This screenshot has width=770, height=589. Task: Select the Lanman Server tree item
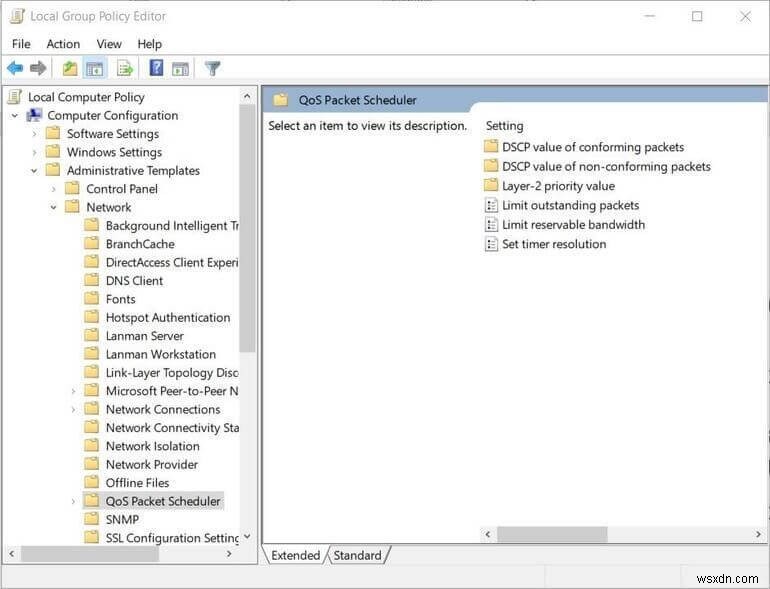145,336
